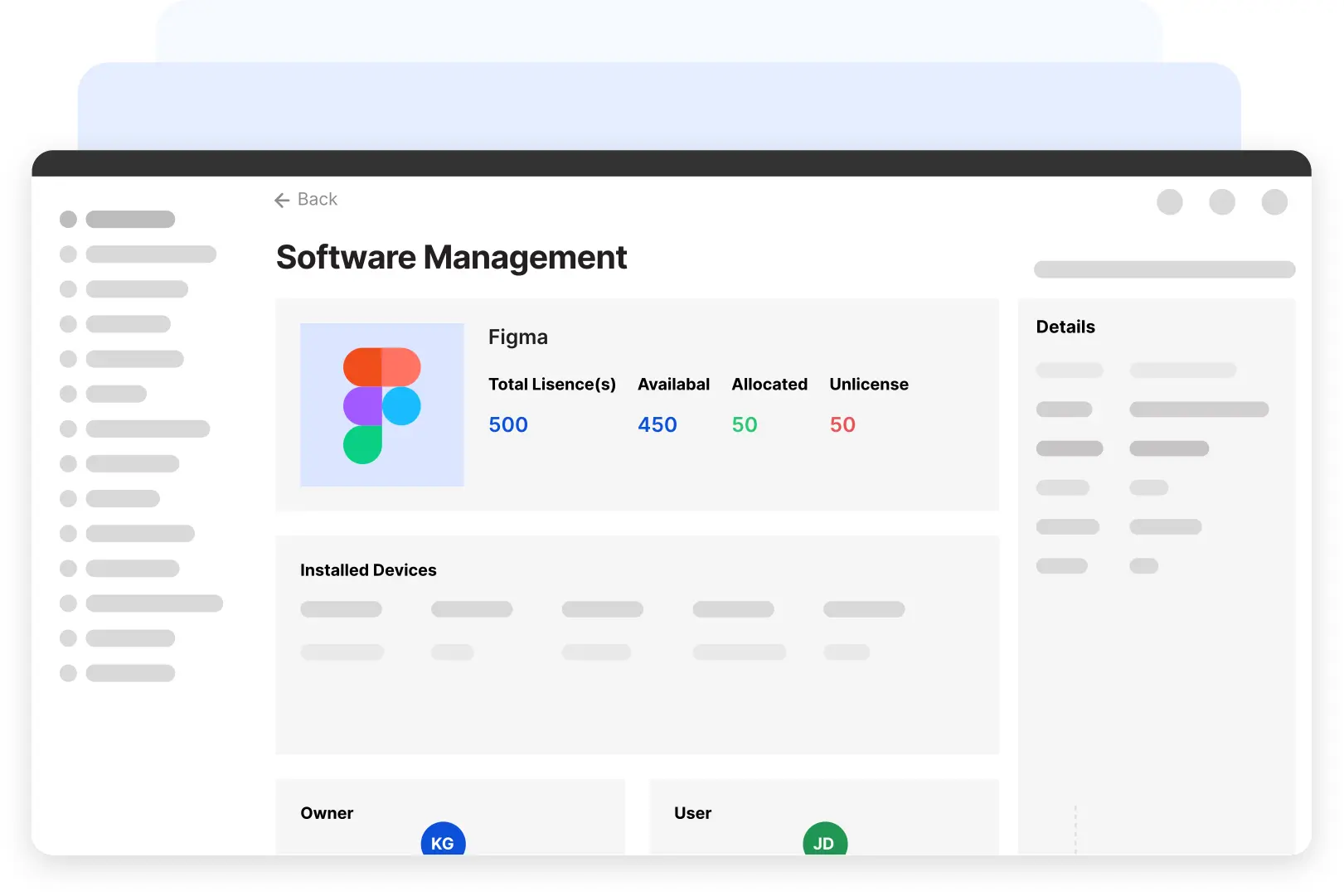Click the long gray bar above Details

click(x=1163, y=269)
